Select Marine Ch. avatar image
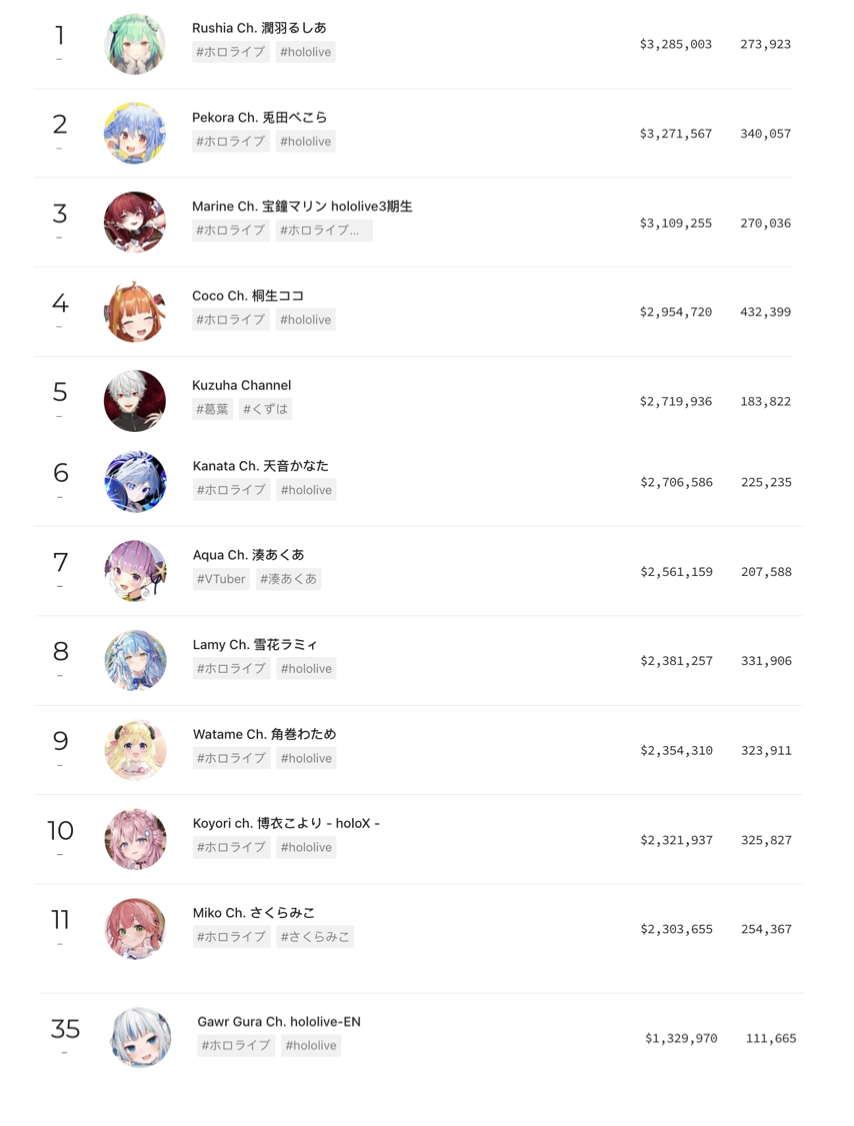Image resolution: width=854 pixels, height=1126 pixels. pyautogui.click(x=135, y=222)
